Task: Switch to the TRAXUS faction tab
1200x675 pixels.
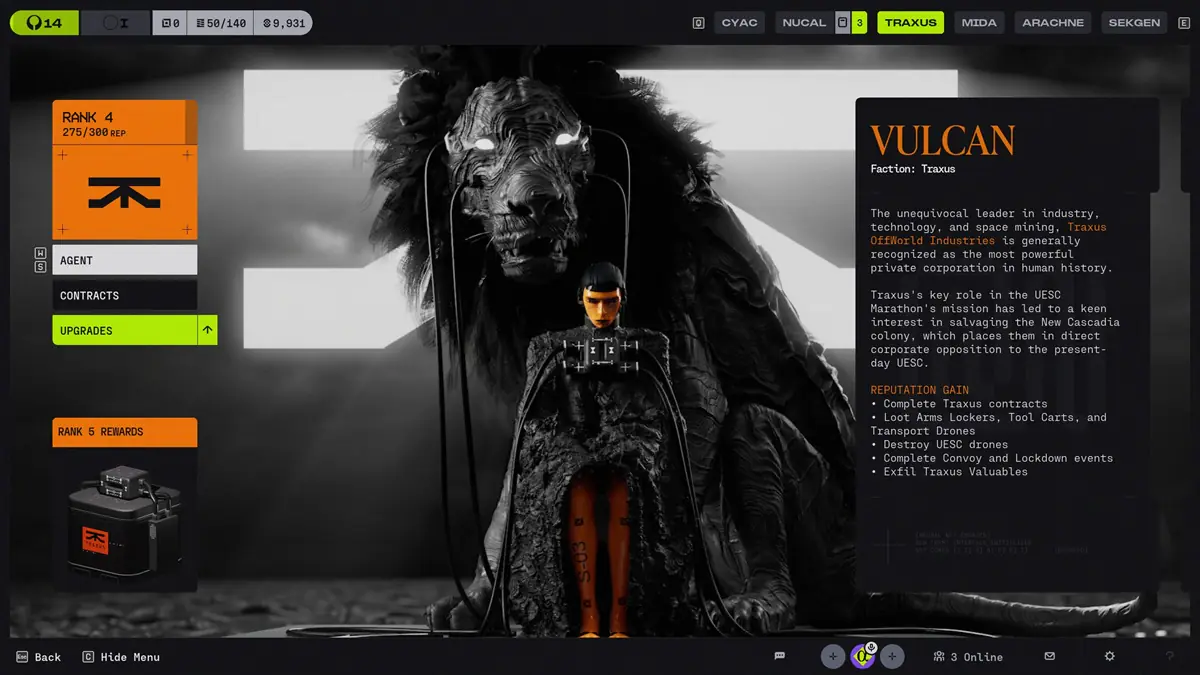Action: point(910,22)
